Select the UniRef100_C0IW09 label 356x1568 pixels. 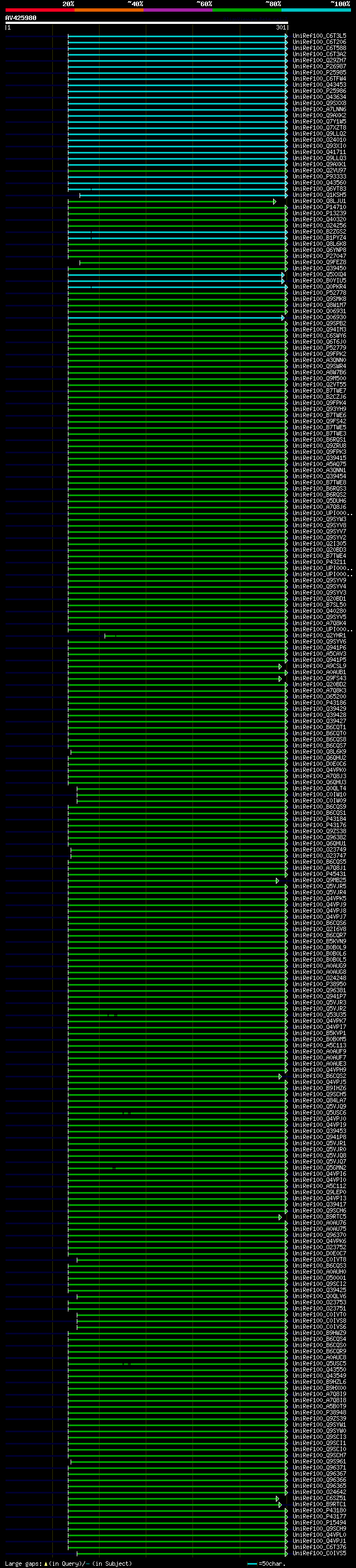319,800
